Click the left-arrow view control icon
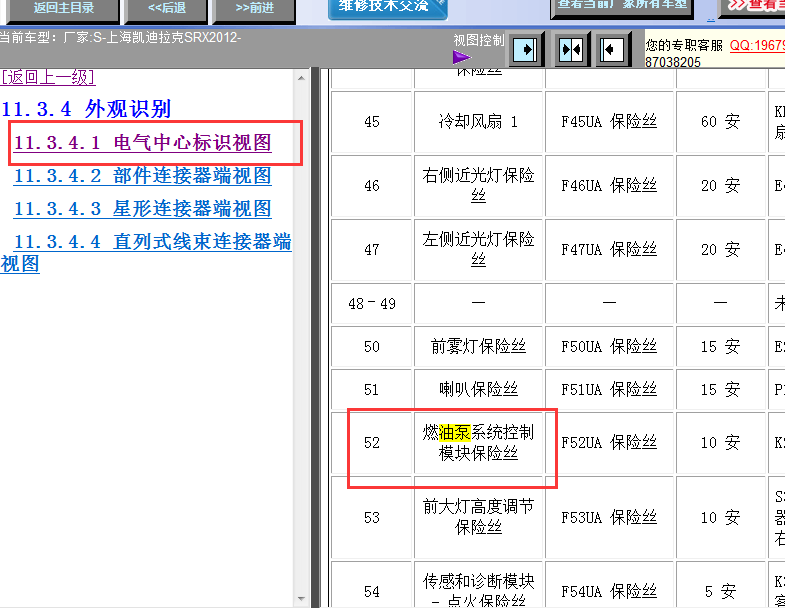This screenshot has width=785, height=608. [x=612, y=50]
